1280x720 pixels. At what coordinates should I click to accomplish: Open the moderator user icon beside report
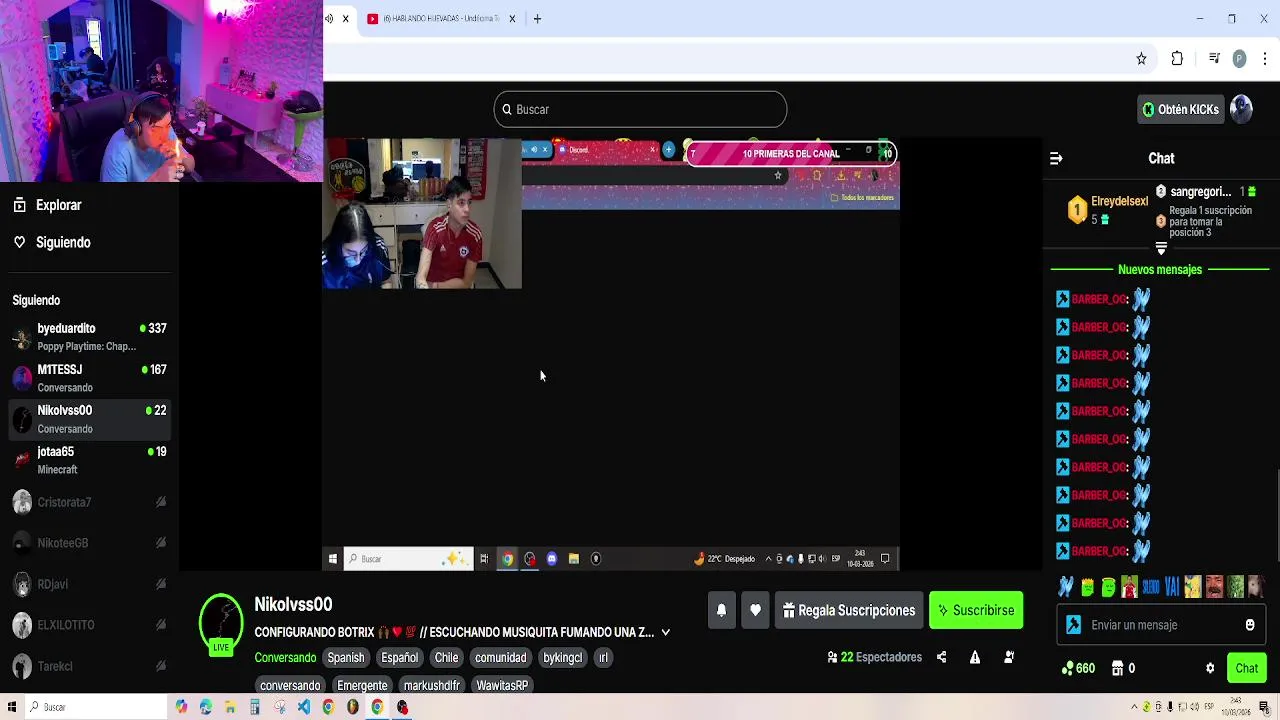(1009, 657)
